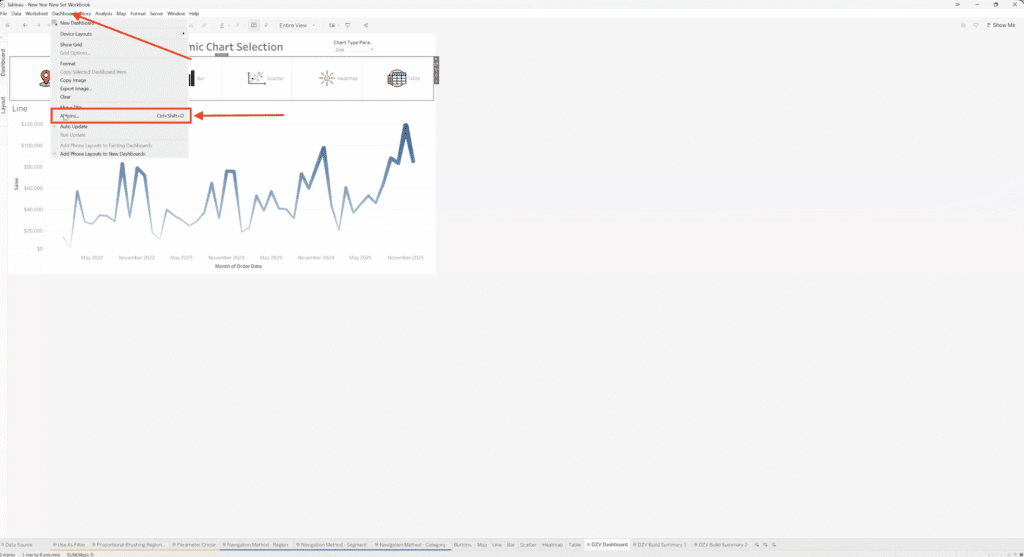1024x557 pixels.
Task: Open the Layout side pane tab
Action: (x=3, y=105)
